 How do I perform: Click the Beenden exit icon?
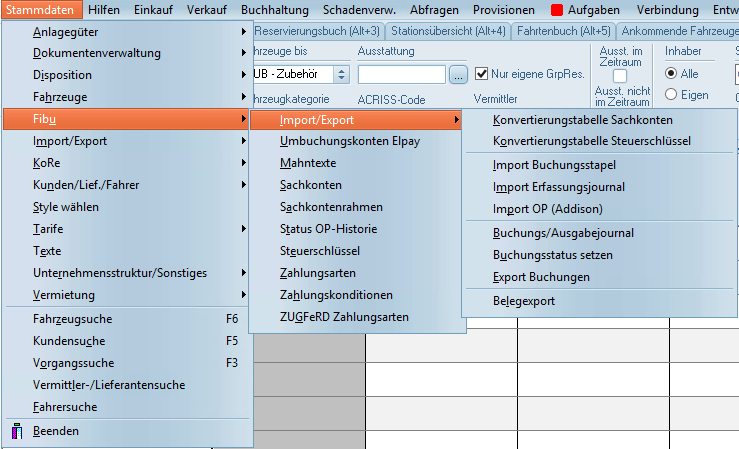point(16,431)
